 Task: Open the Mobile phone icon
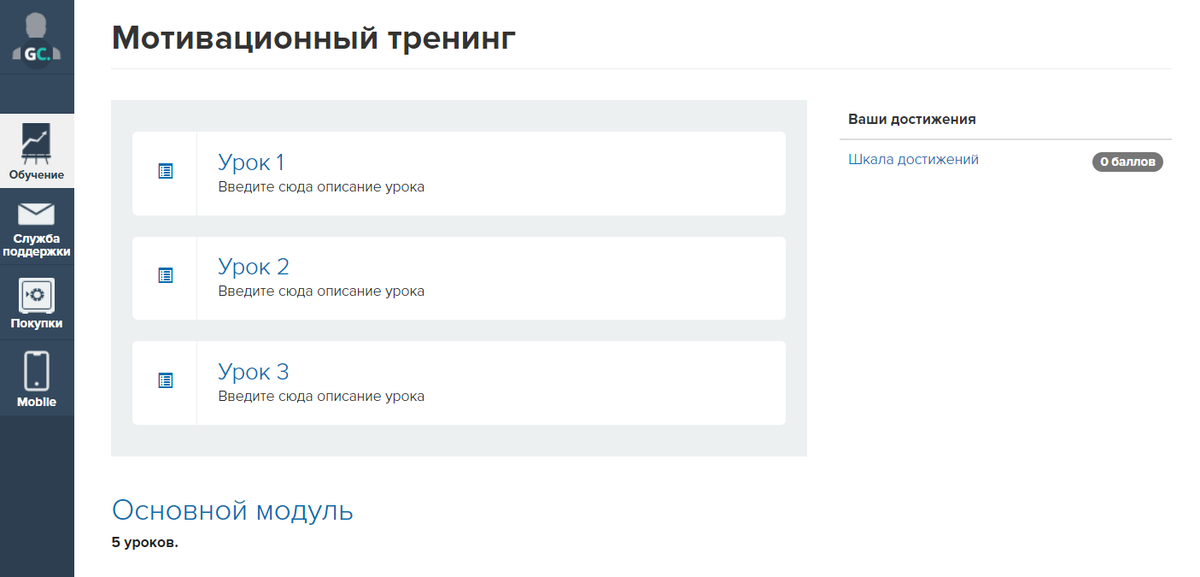[x=36, y=371]
